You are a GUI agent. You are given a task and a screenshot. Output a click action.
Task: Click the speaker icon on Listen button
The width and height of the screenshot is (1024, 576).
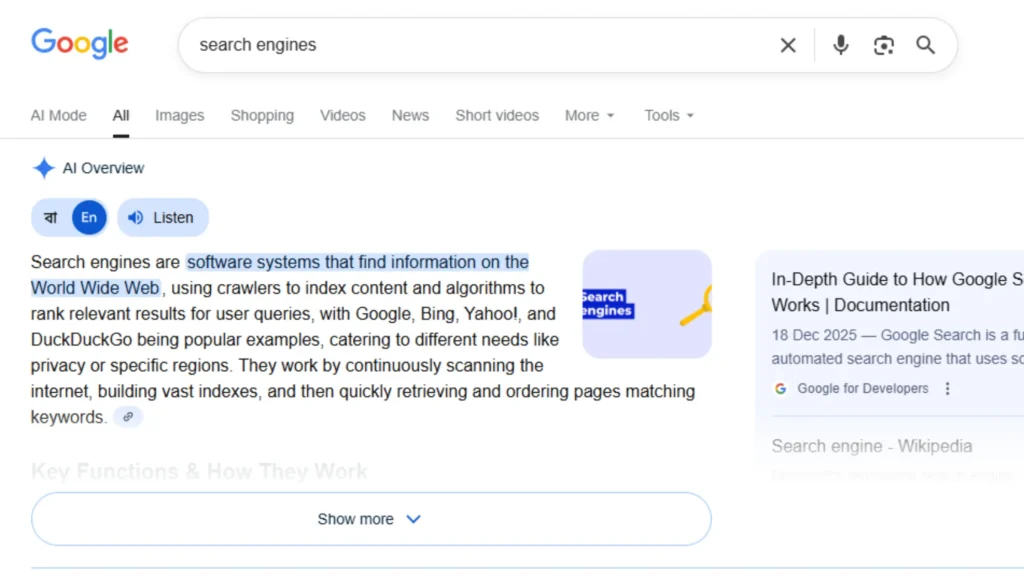coord(134,217)
